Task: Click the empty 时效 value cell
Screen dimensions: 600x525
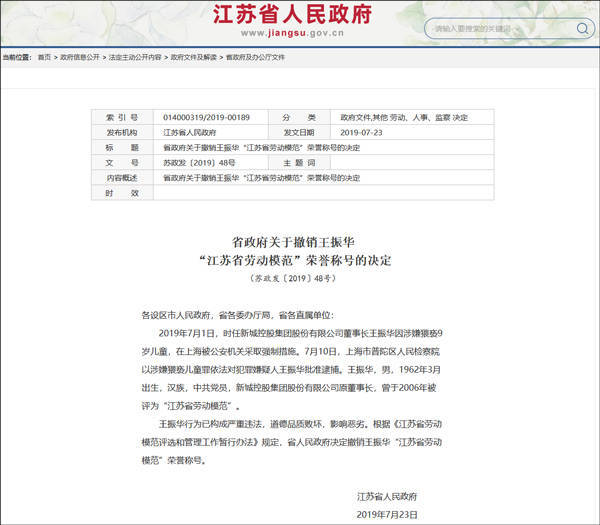Action: 323,193
